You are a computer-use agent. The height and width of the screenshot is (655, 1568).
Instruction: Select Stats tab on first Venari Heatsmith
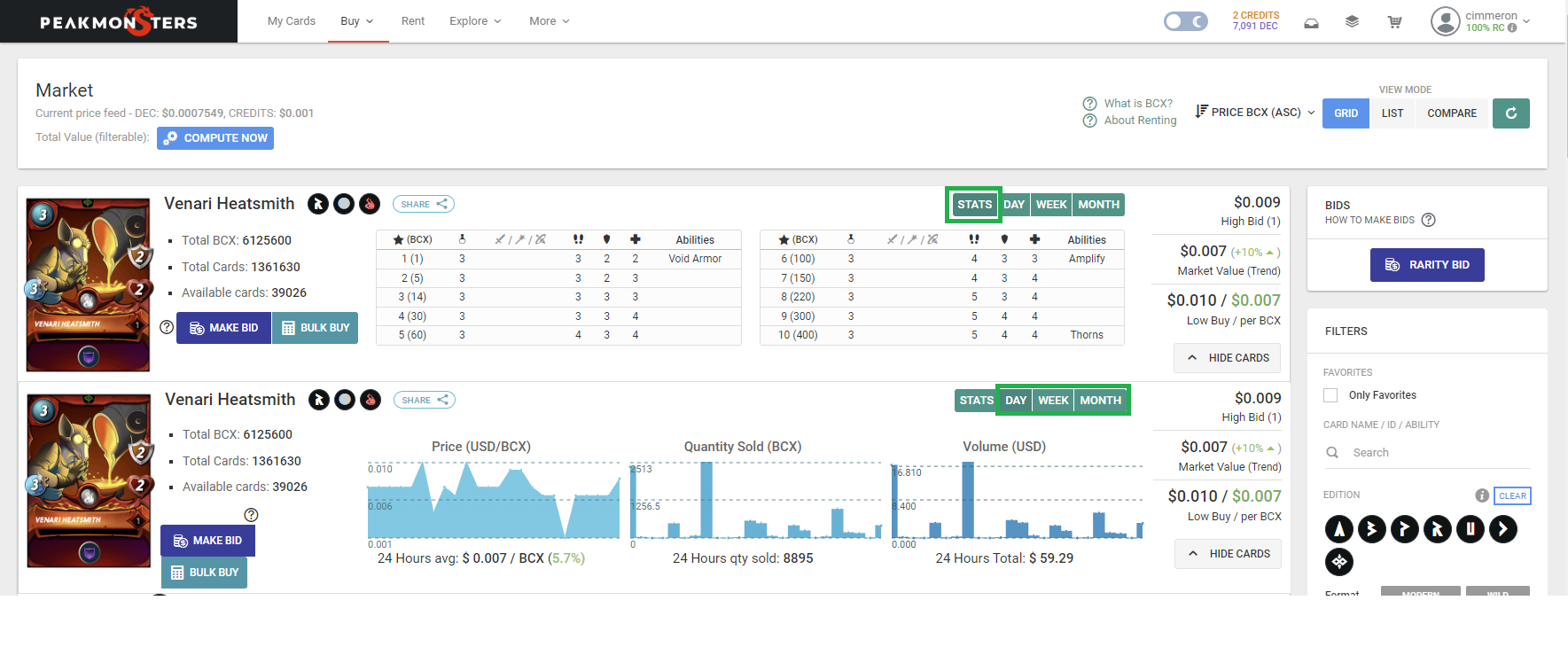(x=974, y=205)
